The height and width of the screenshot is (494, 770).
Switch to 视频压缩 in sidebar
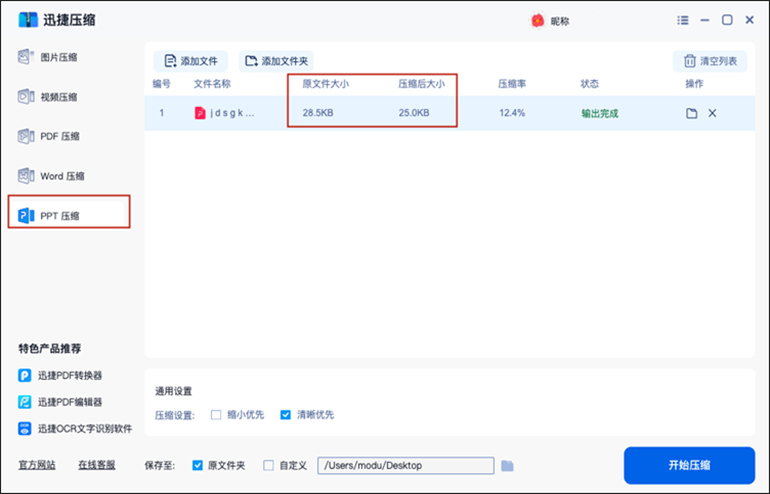click(48, 97)
